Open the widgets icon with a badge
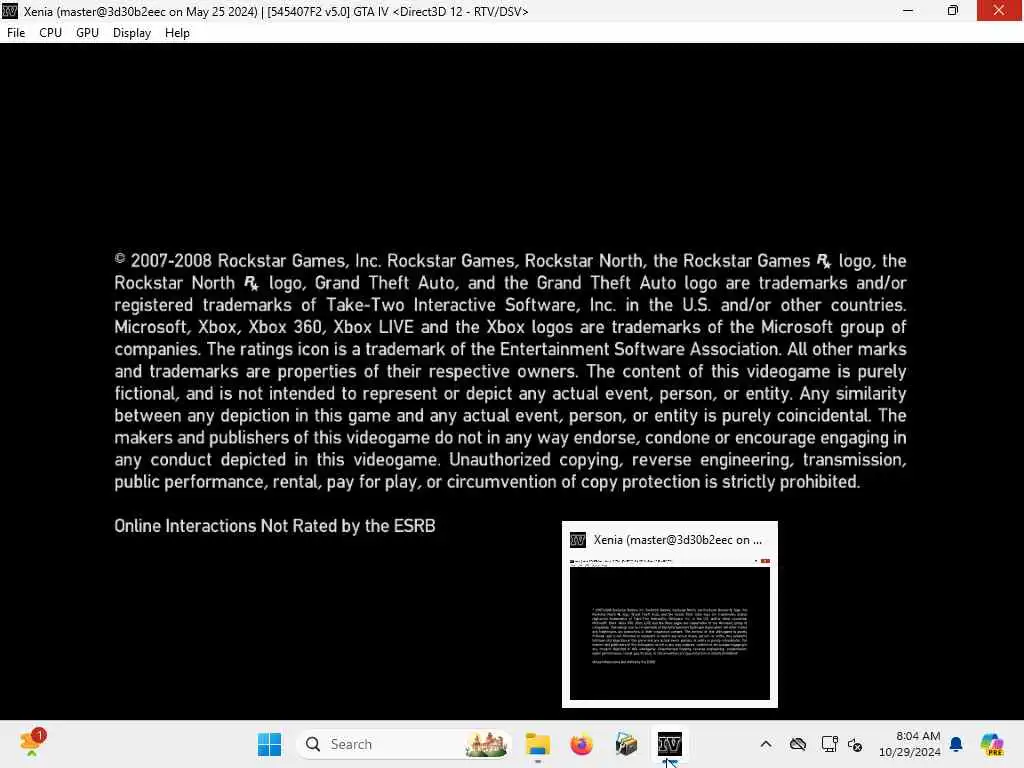The image size is (1024, 768). pyautogui.click(x=32, y=743)
